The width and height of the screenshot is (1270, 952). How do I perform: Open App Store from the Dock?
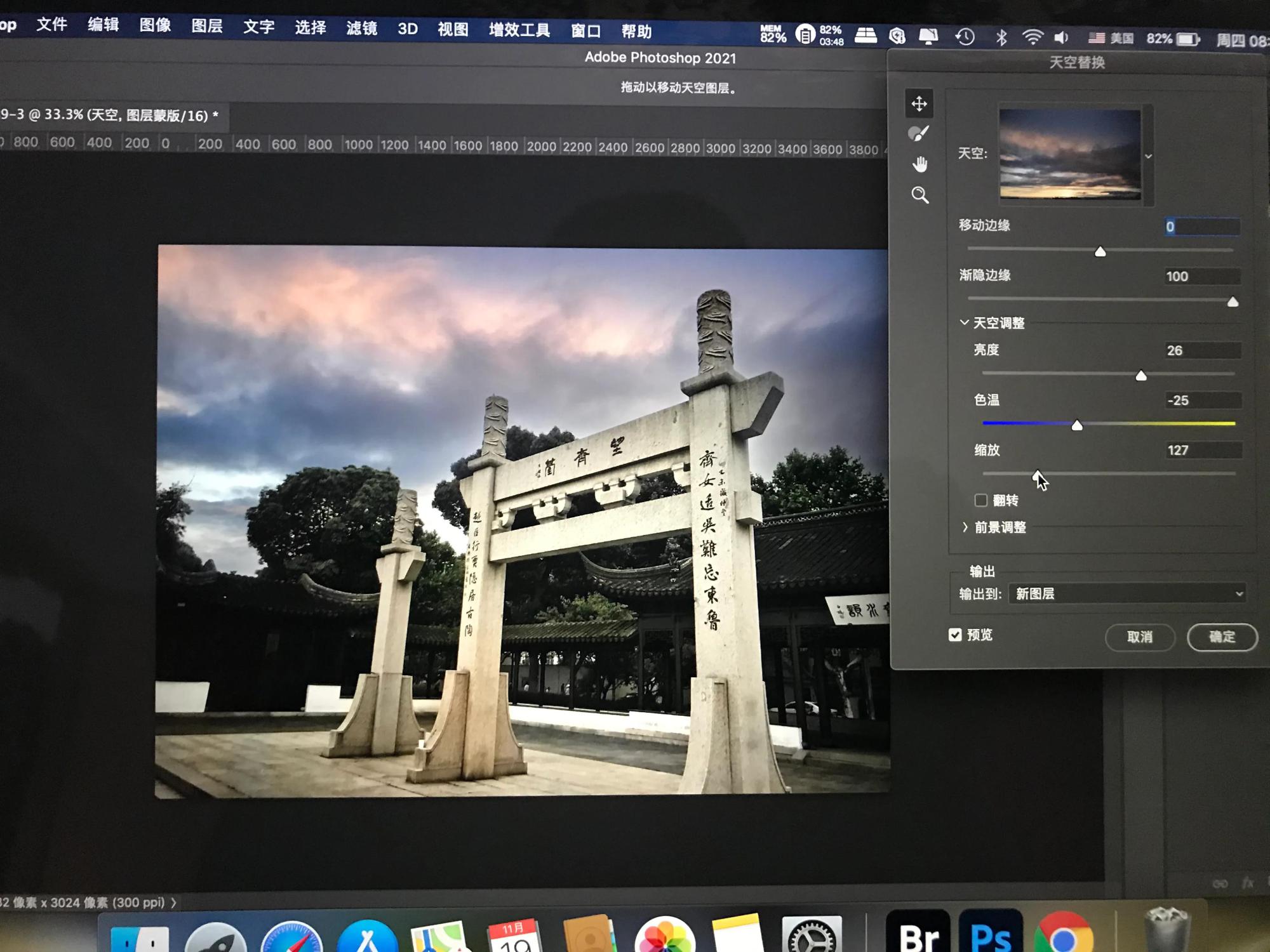click(x=367, y=937)
